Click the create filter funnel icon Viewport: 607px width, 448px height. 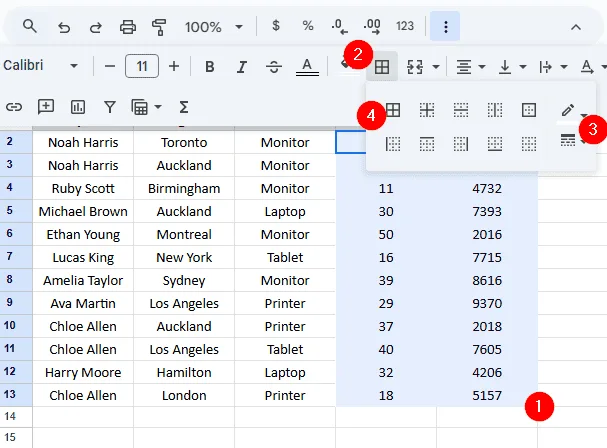tap(110, 107)
